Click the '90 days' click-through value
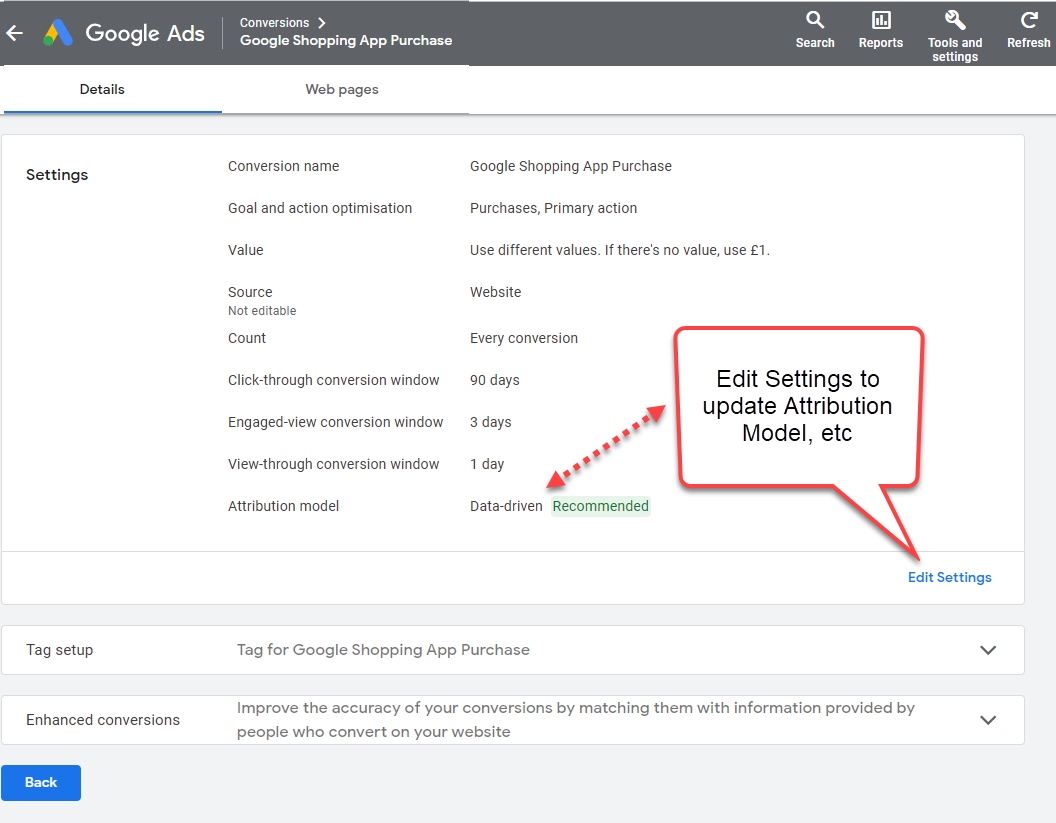This screenshot has width=1056, height=823. pyautogui.click(x=495, y=381)
